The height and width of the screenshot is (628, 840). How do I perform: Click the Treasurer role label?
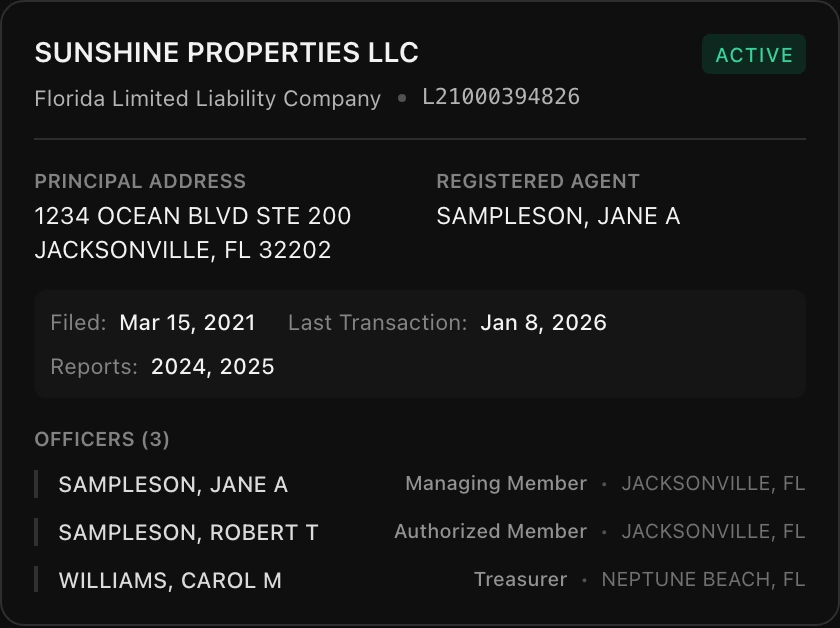pyautogui.click(x=520, y=580)
